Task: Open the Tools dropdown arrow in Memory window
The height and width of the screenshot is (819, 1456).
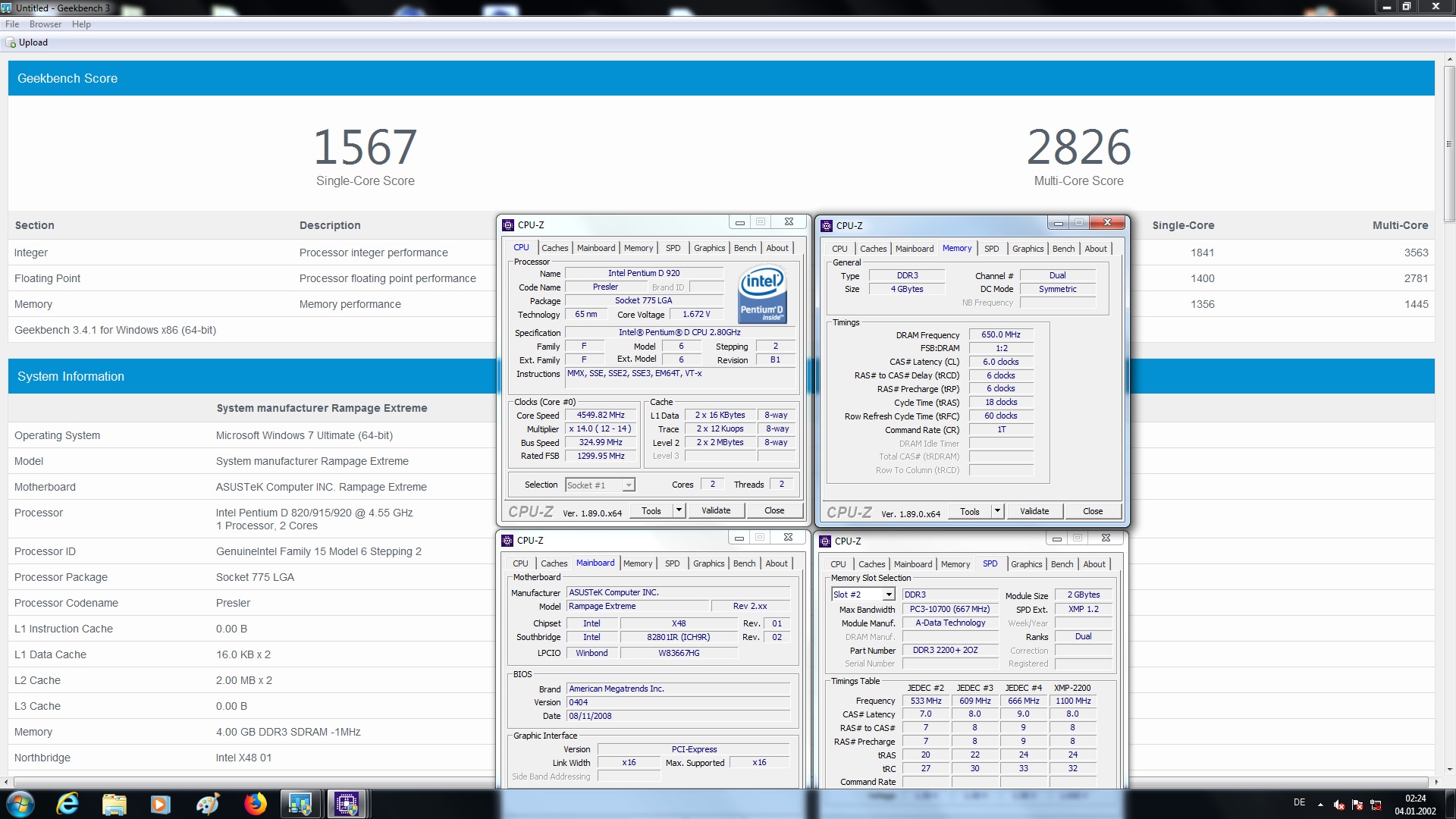Action: pos(998,511)
